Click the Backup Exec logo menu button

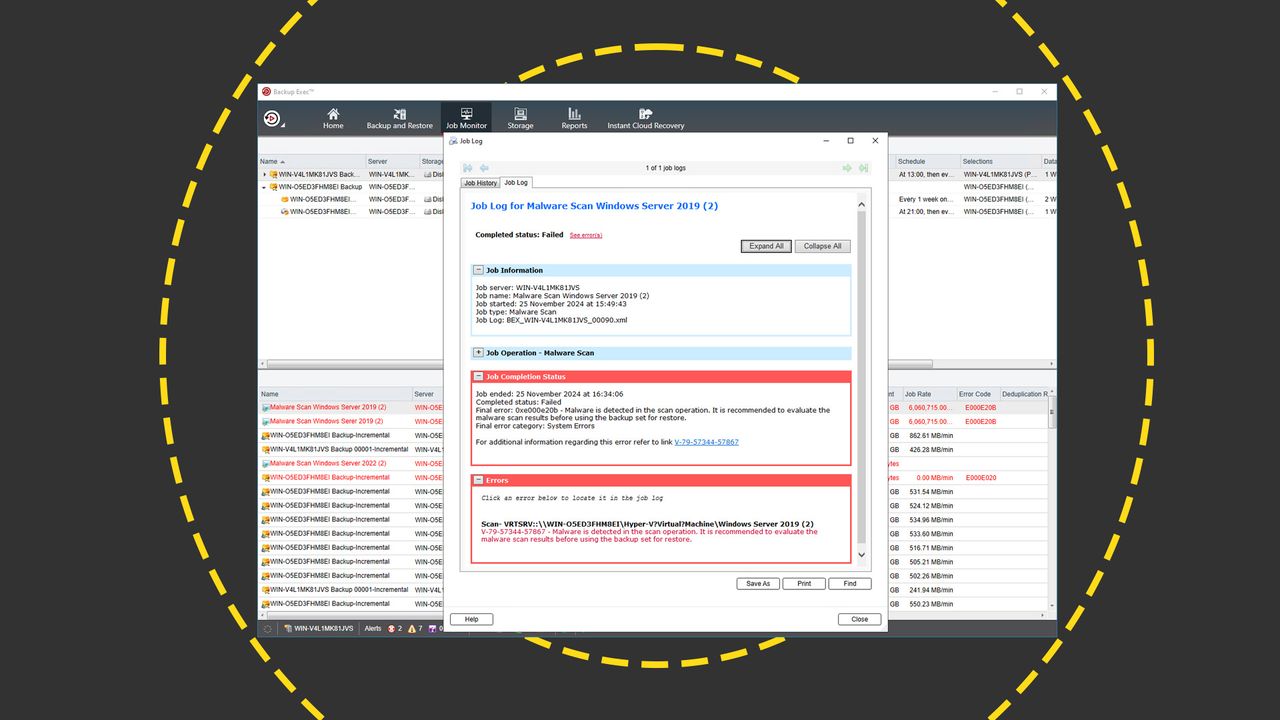(272, 117)
